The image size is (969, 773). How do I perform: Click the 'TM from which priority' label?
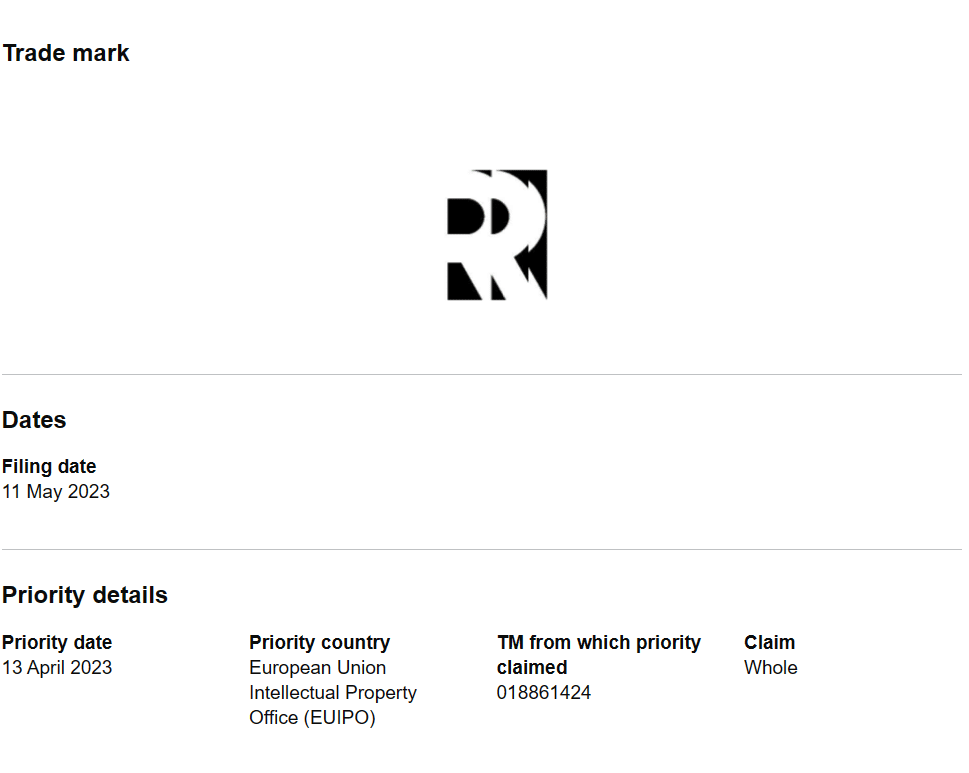coord(598,643)
